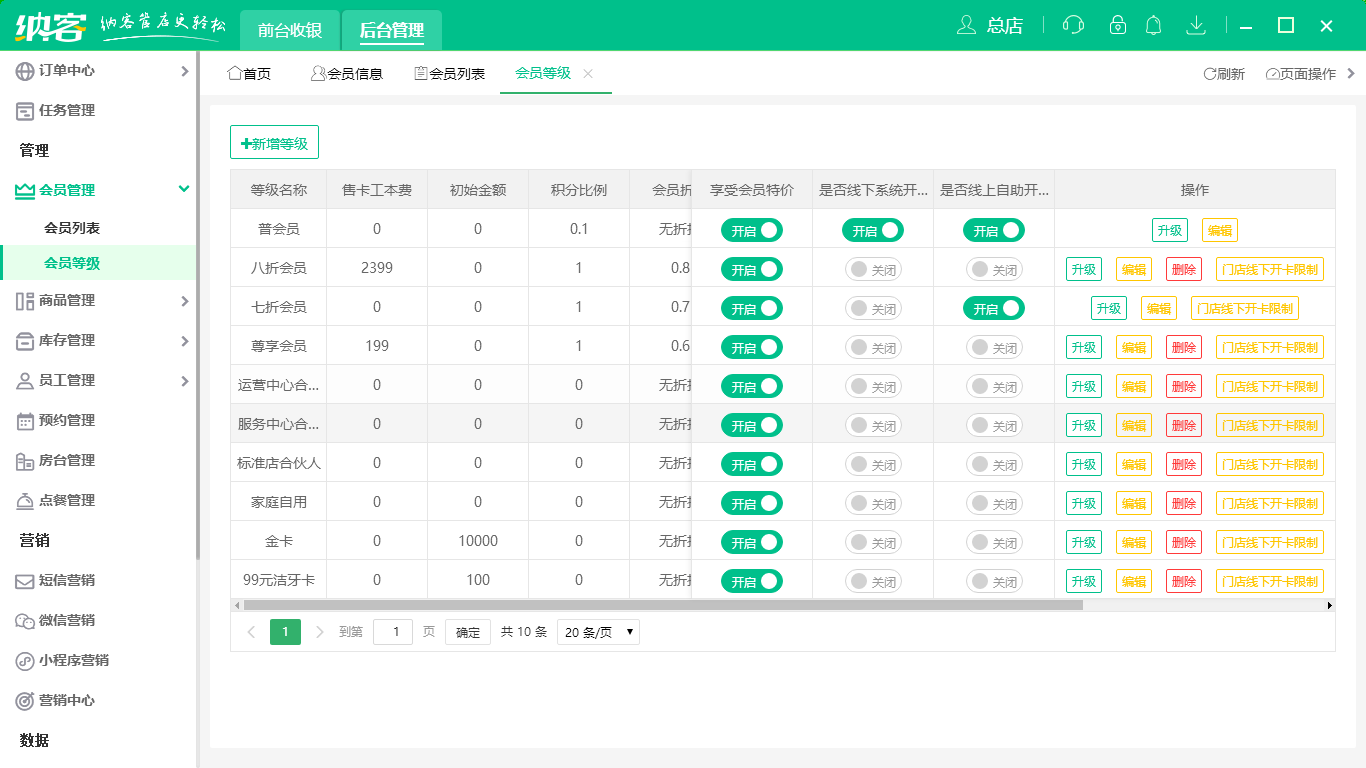Expand the 库存管理 sidebar chevron

tap(184, 341)
